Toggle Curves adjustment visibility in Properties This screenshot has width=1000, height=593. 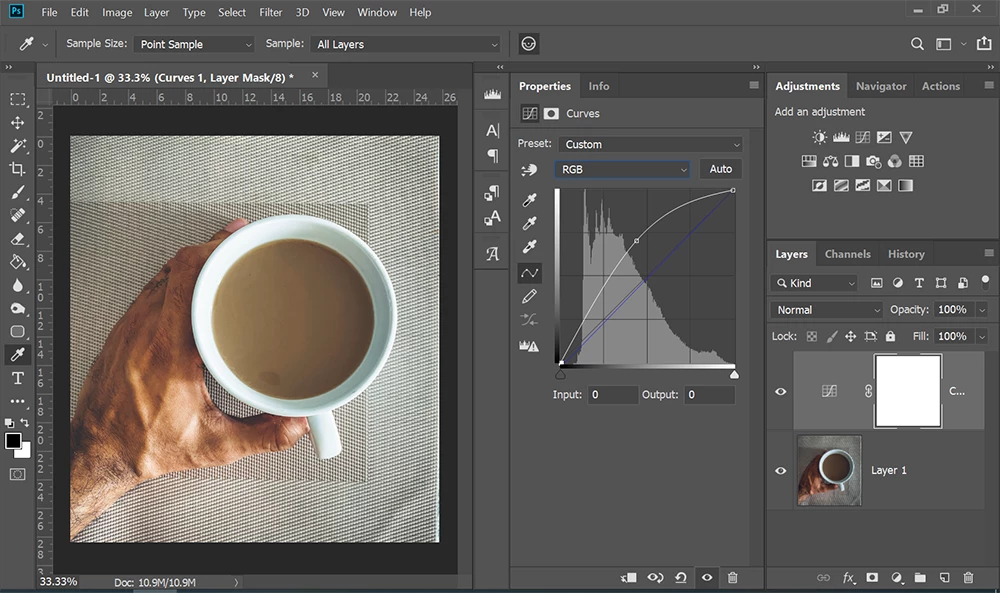tap(707, 578)
